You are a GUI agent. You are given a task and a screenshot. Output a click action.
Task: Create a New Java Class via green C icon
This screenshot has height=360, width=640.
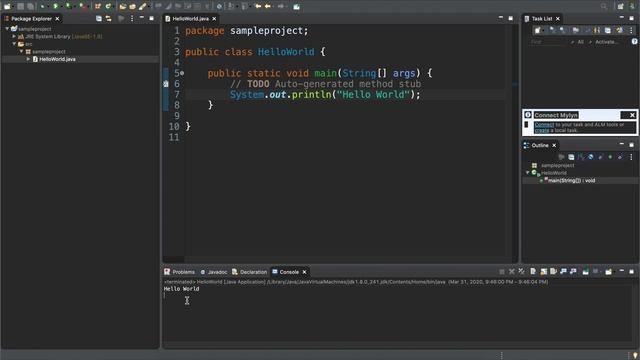[108, 7]
